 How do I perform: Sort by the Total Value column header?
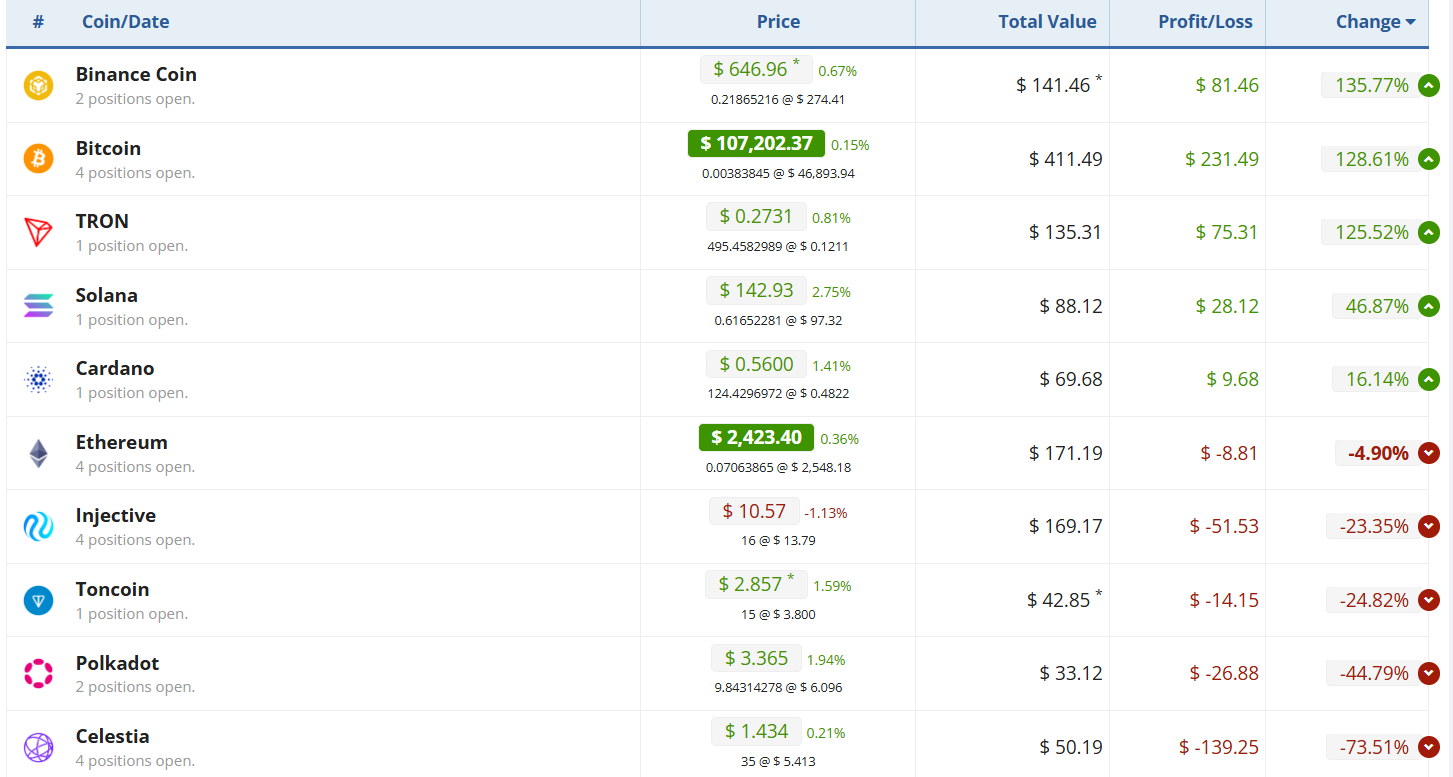click(x=1047, y=22)
